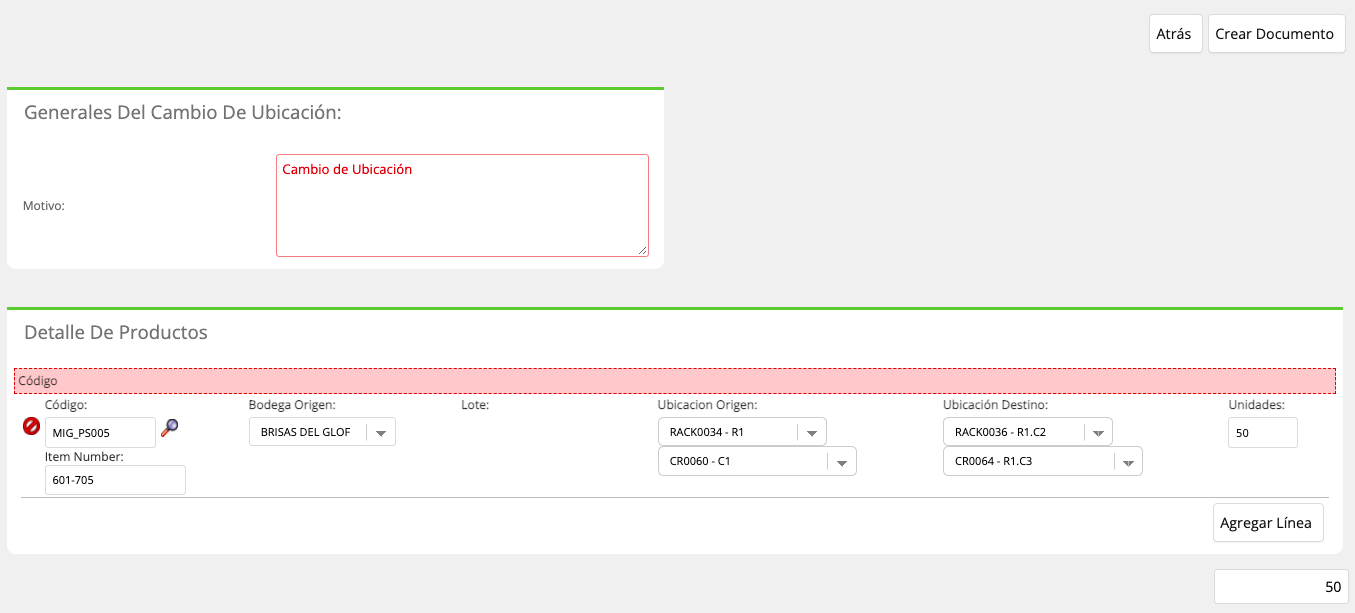This screenshot has height=613, width=1355.
Task: Click the red remove-line icon beside MIG_PS005
Action: [32, 427]
